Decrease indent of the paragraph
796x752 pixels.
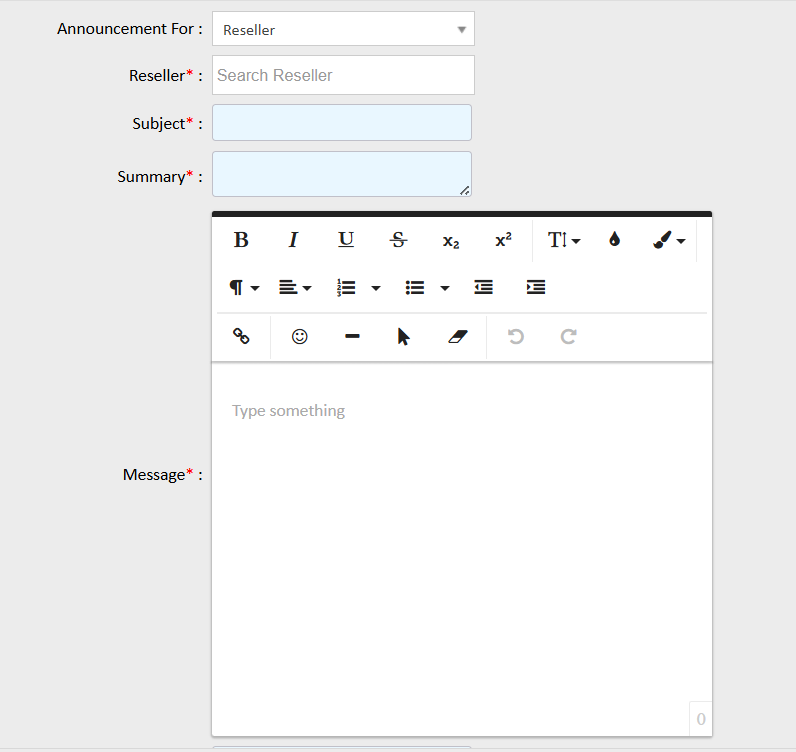pyautogui.click(x=484, y=288)
